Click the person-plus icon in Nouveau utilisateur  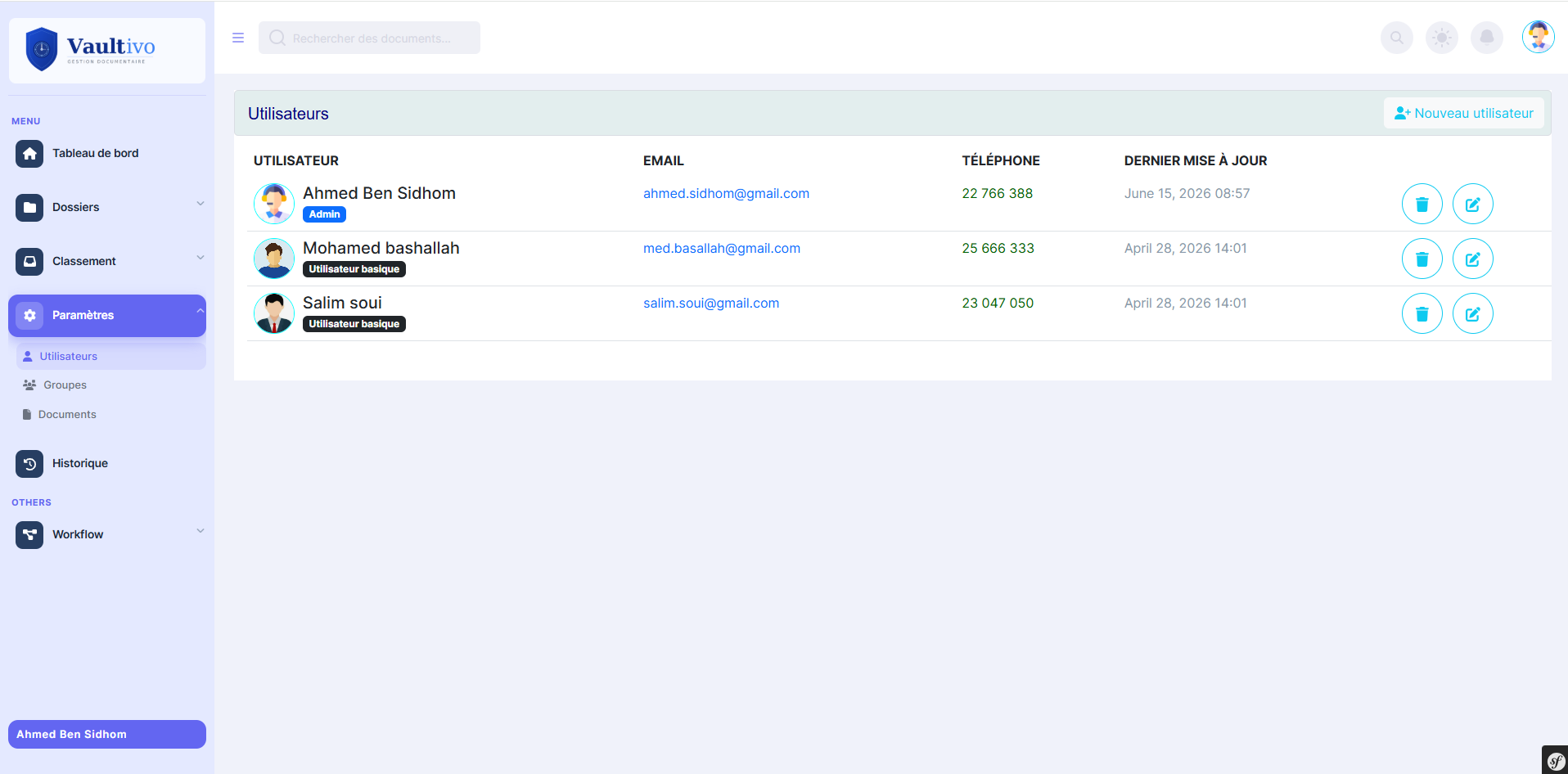point(1403,113)
